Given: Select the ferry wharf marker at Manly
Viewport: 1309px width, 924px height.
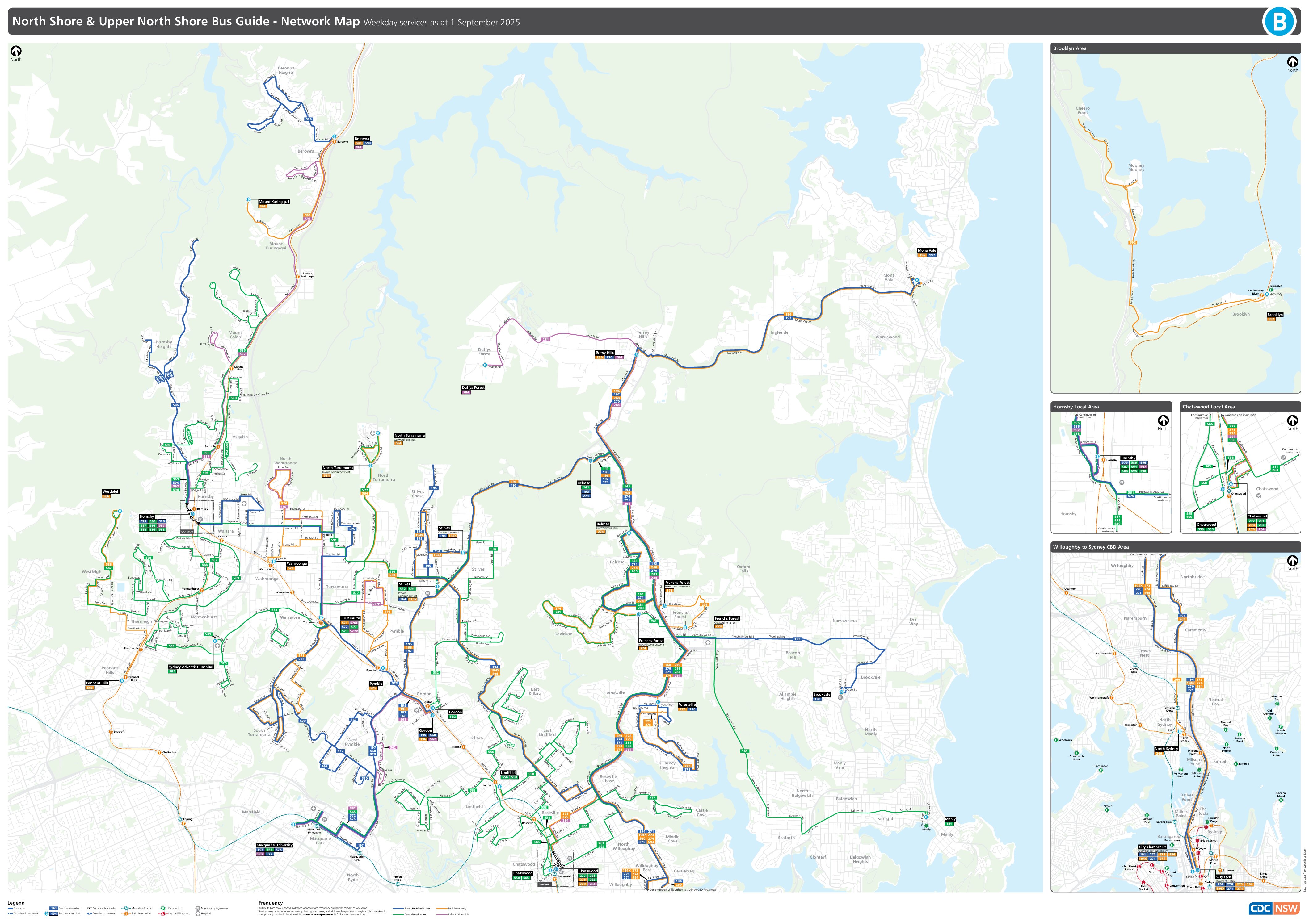Looking at the screenshot, I should (926, 826).
